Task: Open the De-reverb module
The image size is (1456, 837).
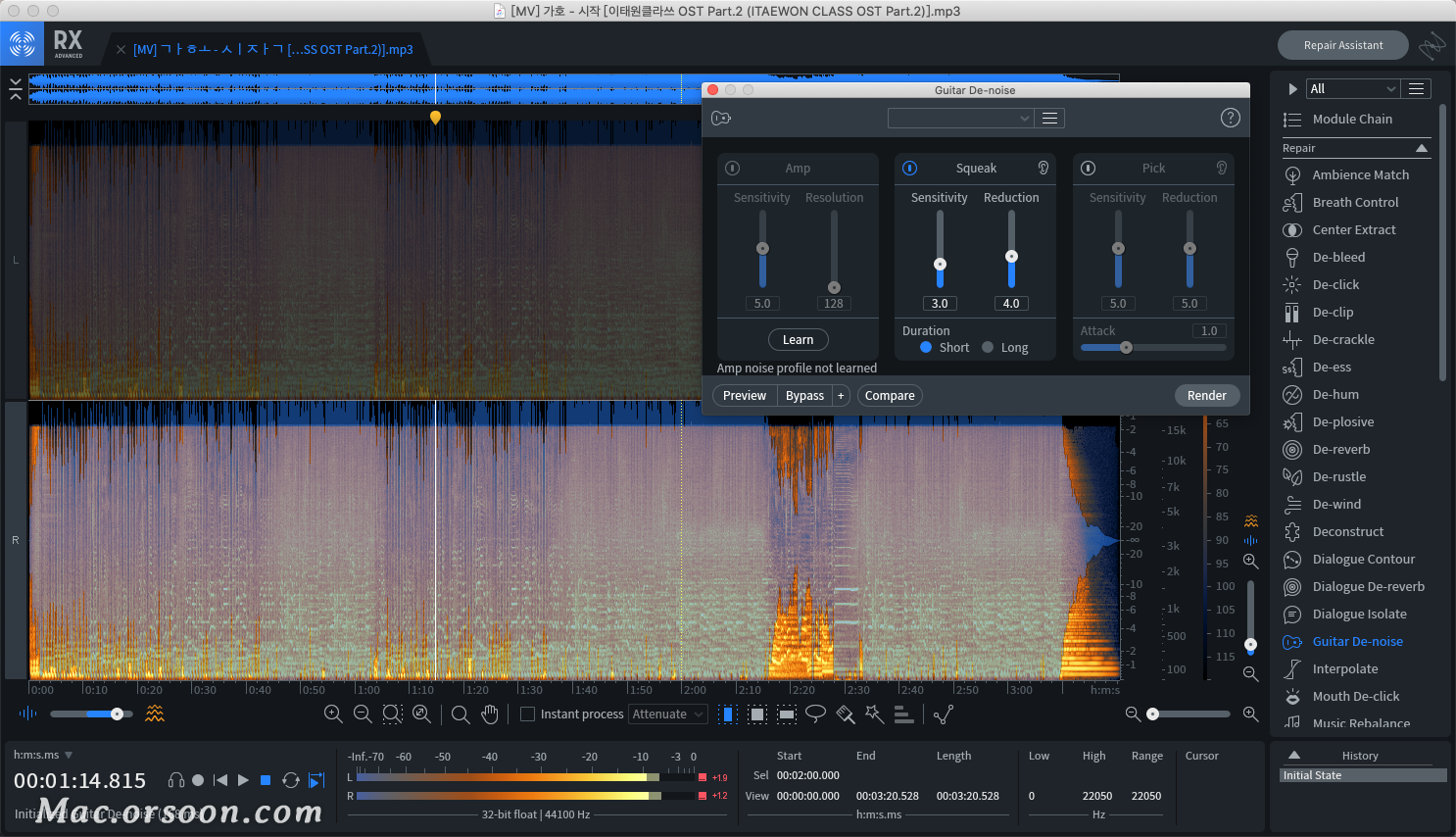Action: pos(1341,449)
